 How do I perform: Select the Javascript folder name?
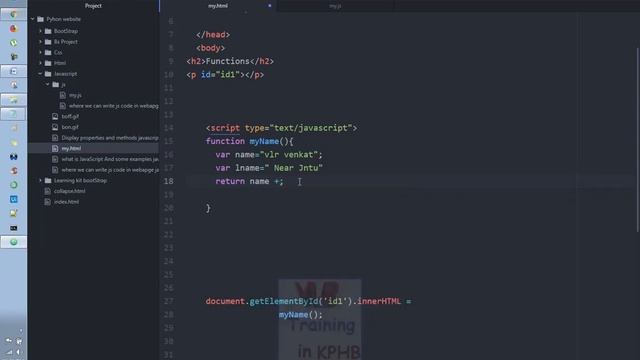[65, 74]
